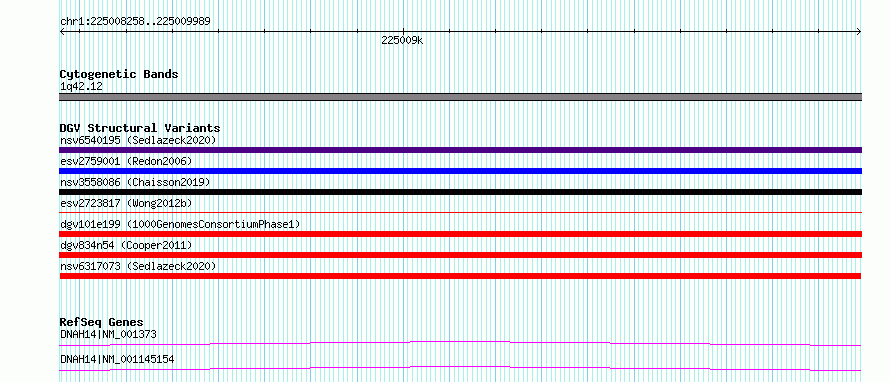Click the thin red esv2723817 variant line
The height and width of the screenshot is (382, 890).
click(x=460, y=212)
